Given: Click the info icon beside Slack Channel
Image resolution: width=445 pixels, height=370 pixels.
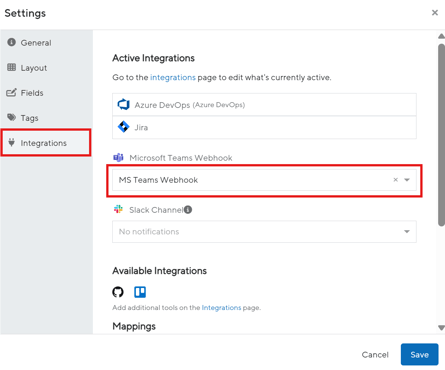Looking at the screenshot, I should pos(188,210).
